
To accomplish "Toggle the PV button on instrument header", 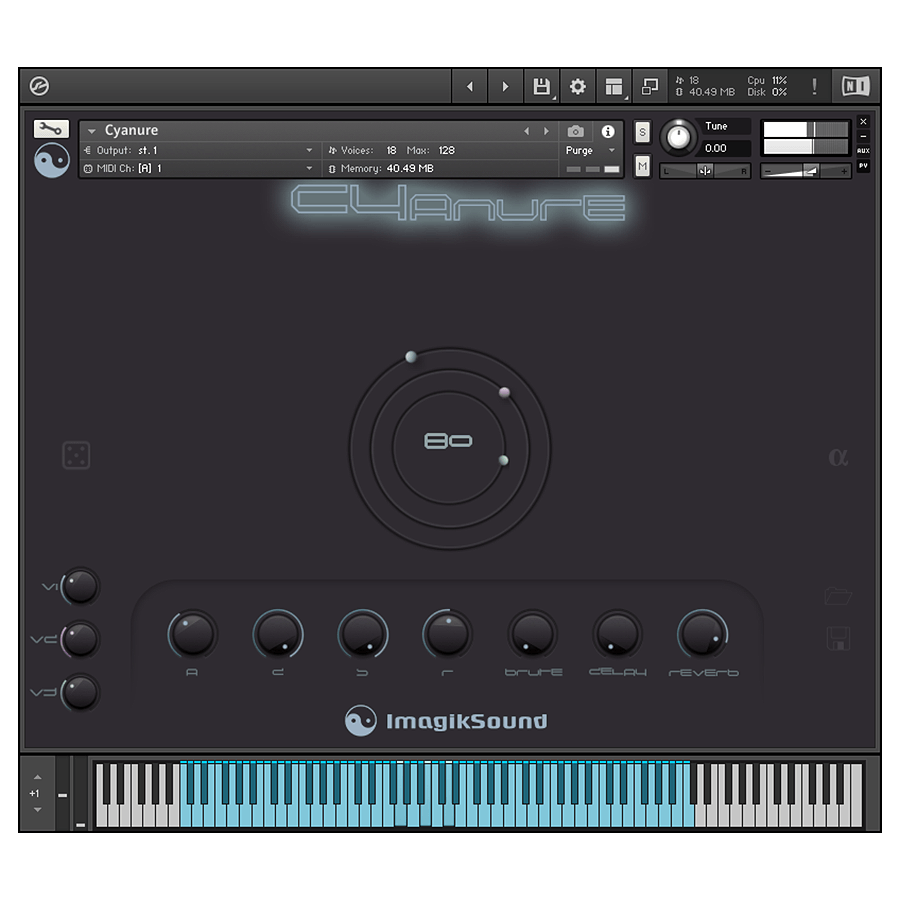I will click(863, 166).
